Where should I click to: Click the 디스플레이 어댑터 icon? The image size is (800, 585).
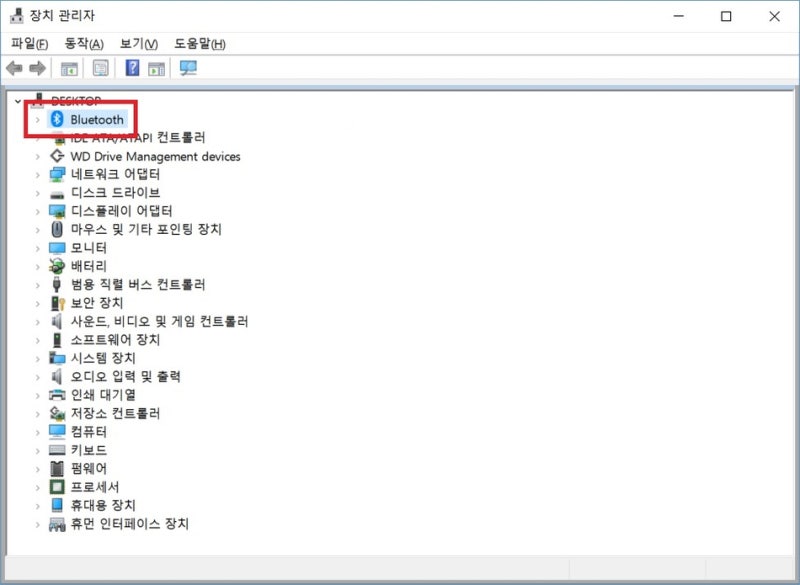57,211
